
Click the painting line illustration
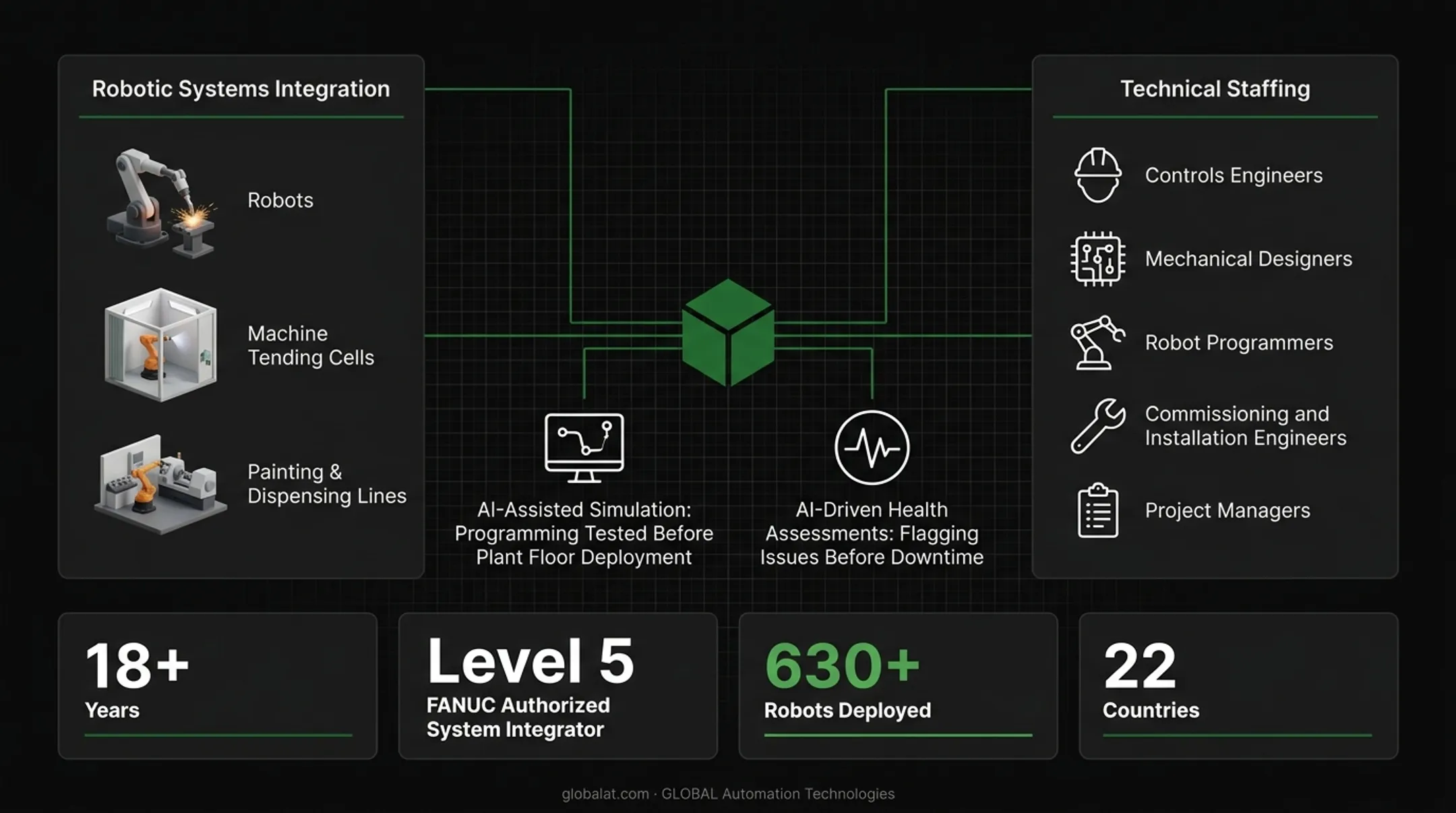[x=160, y=484]
